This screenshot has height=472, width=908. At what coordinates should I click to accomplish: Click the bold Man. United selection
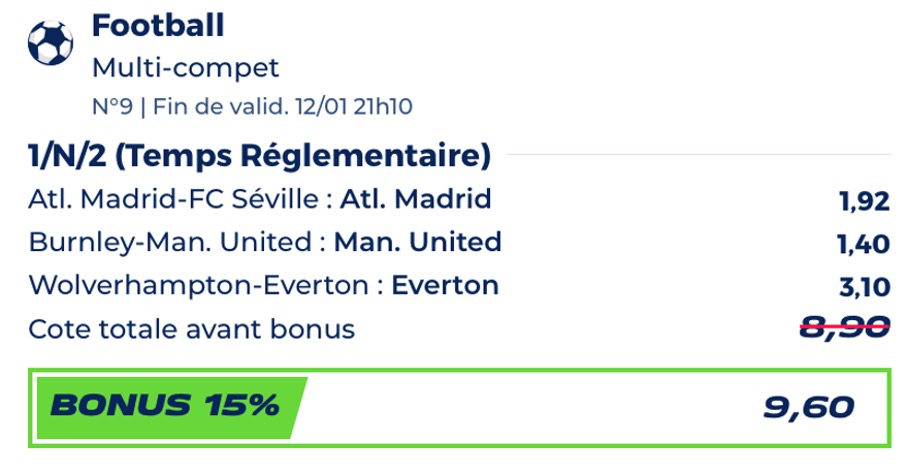click(417, 243)
